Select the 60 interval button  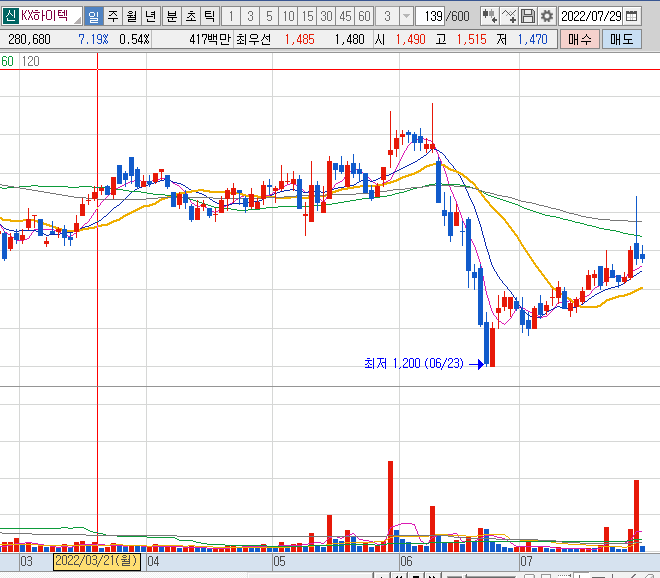coord(365,16)
